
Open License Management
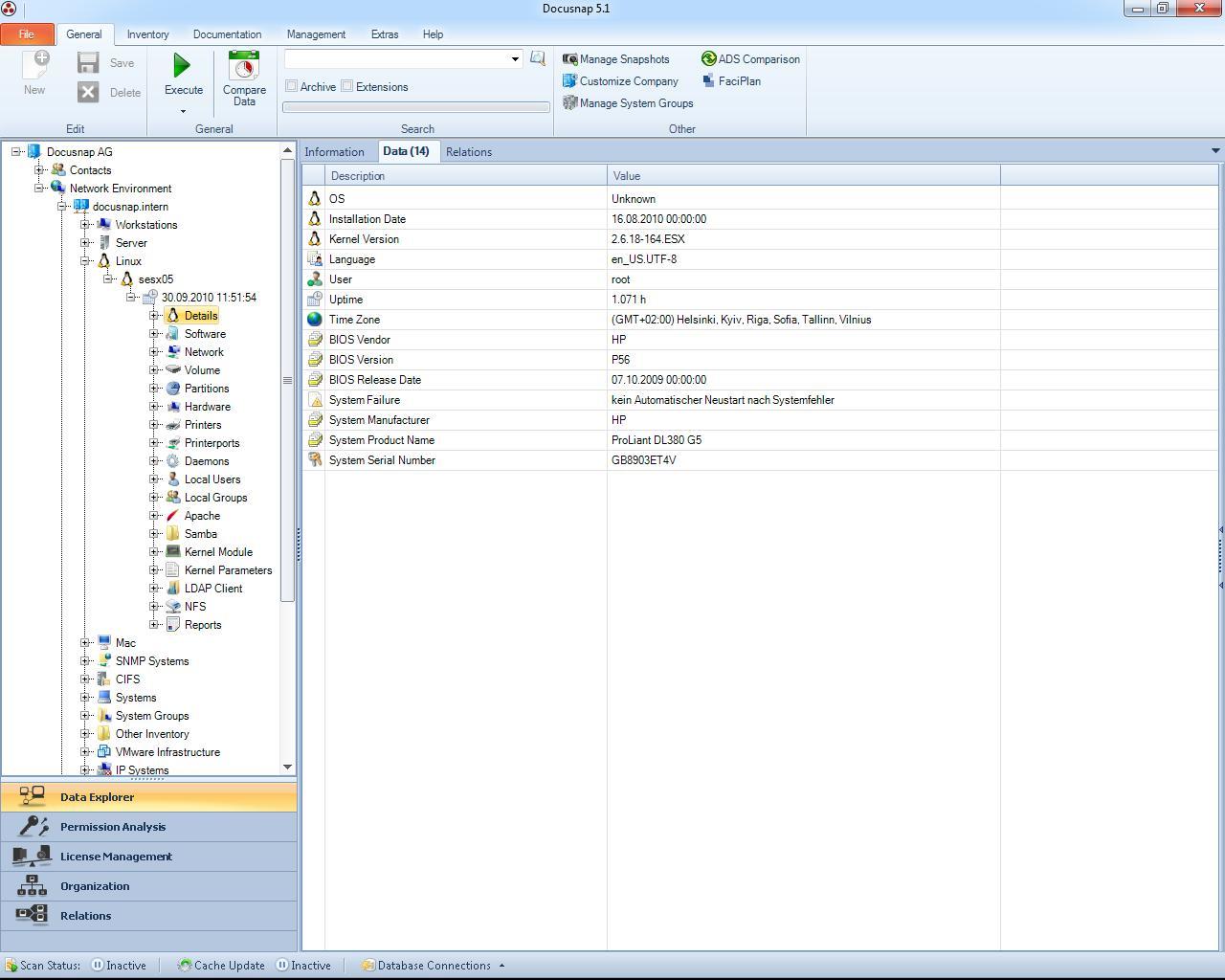pos(148,857)
